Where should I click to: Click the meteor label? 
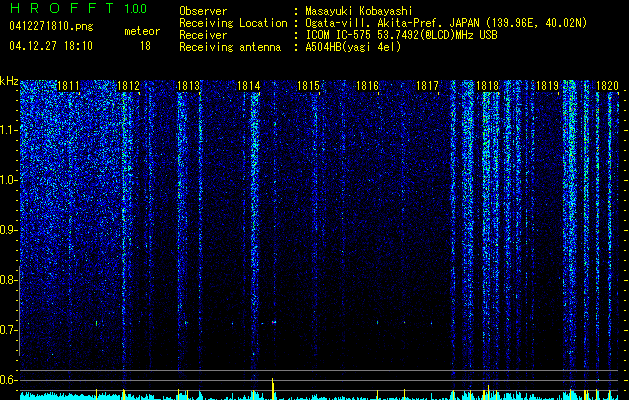click(x=142, y=31)
